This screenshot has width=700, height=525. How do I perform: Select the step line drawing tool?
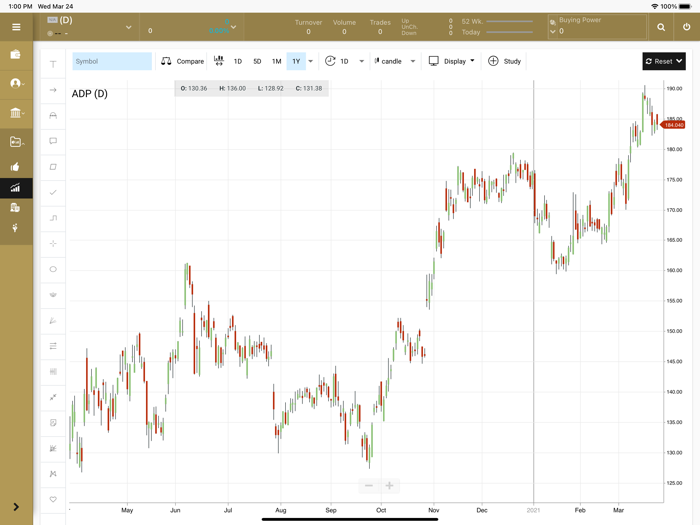tap(53, 218)
